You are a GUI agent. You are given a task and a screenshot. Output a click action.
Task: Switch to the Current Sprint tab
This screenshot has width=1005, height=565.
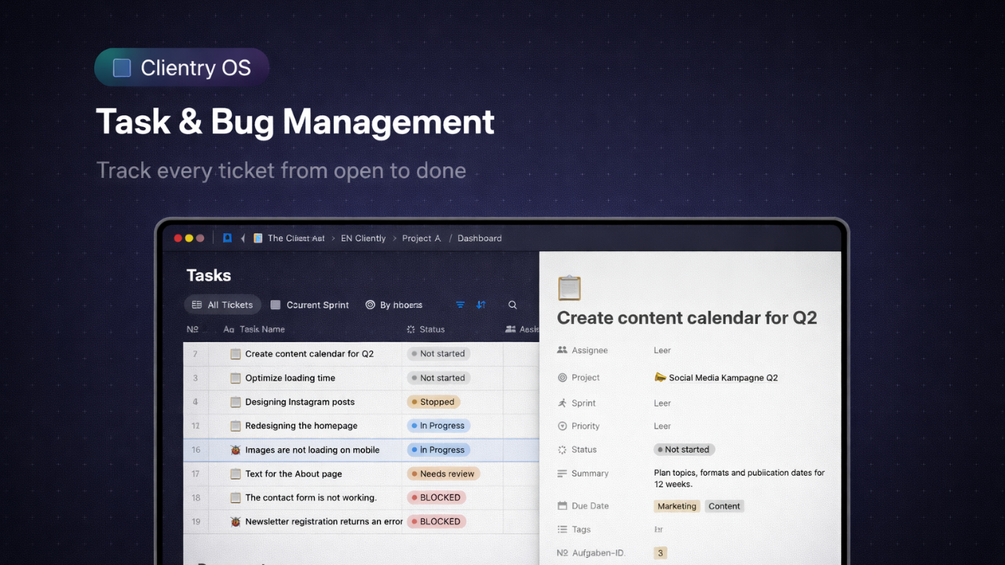click(310, 305)
